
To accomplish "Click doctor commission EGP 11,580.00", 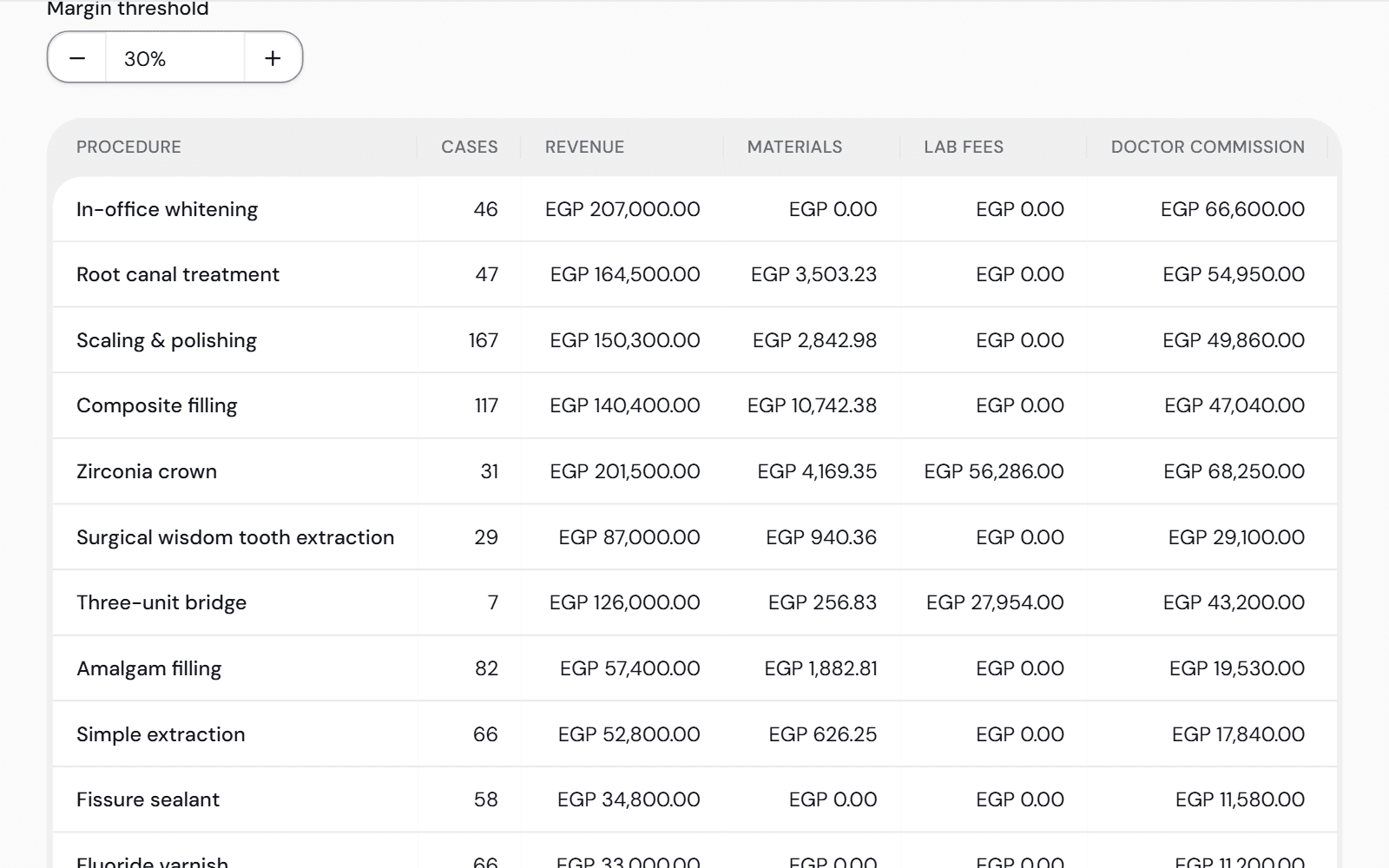I will [x=1240, y=799].
